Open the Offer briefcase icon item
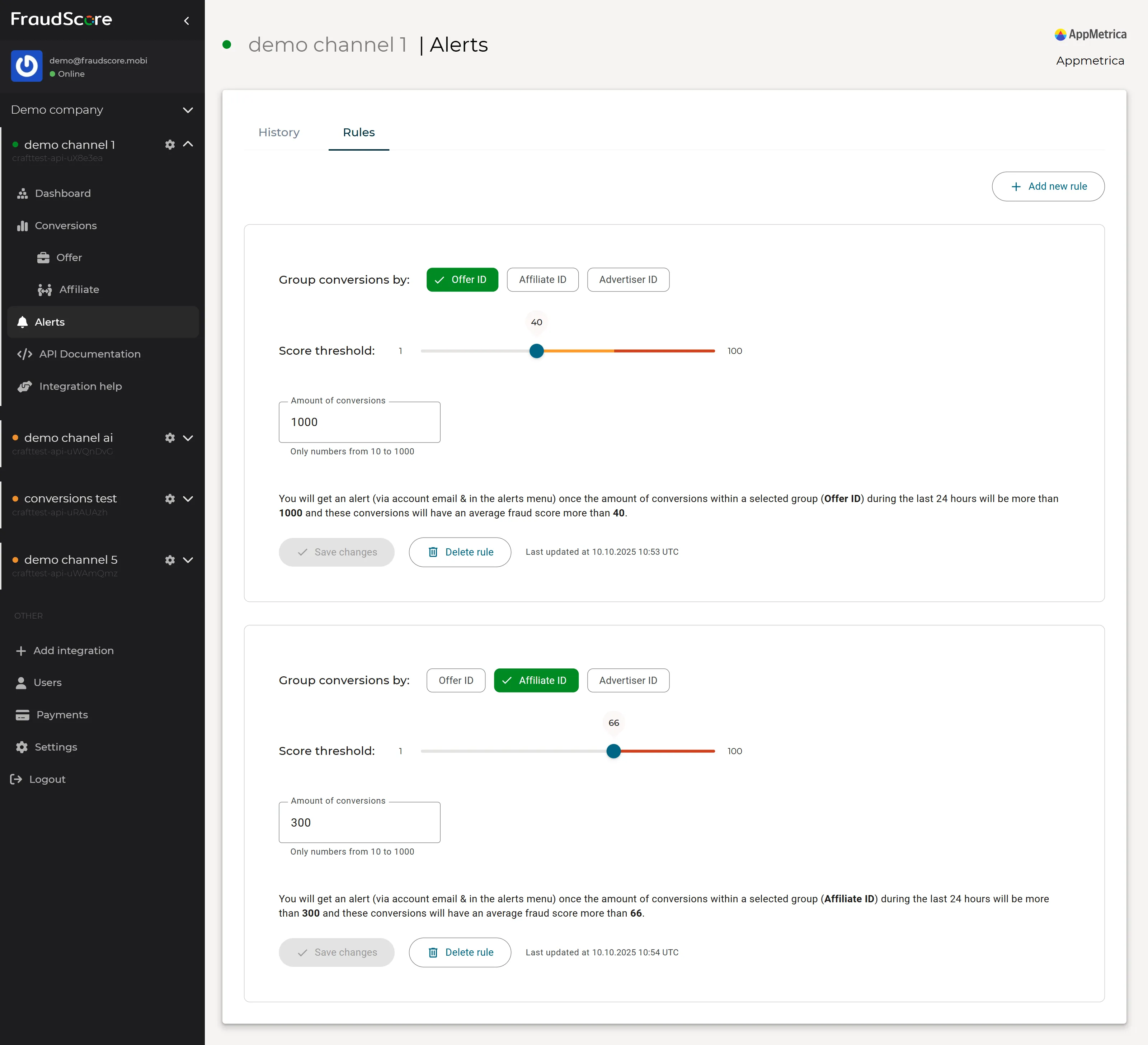Image resolution: width=1148 pixels, height=1045 pixels. [x=43, y=258]
